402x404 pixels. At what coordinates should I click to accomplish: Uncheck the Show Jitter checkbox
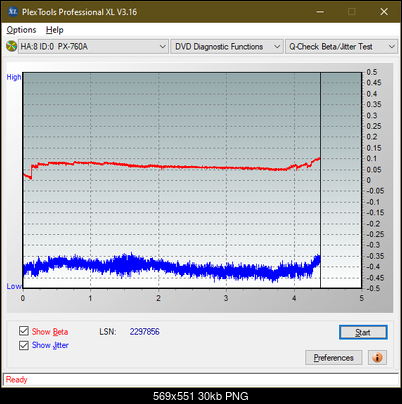pos(24,345)
